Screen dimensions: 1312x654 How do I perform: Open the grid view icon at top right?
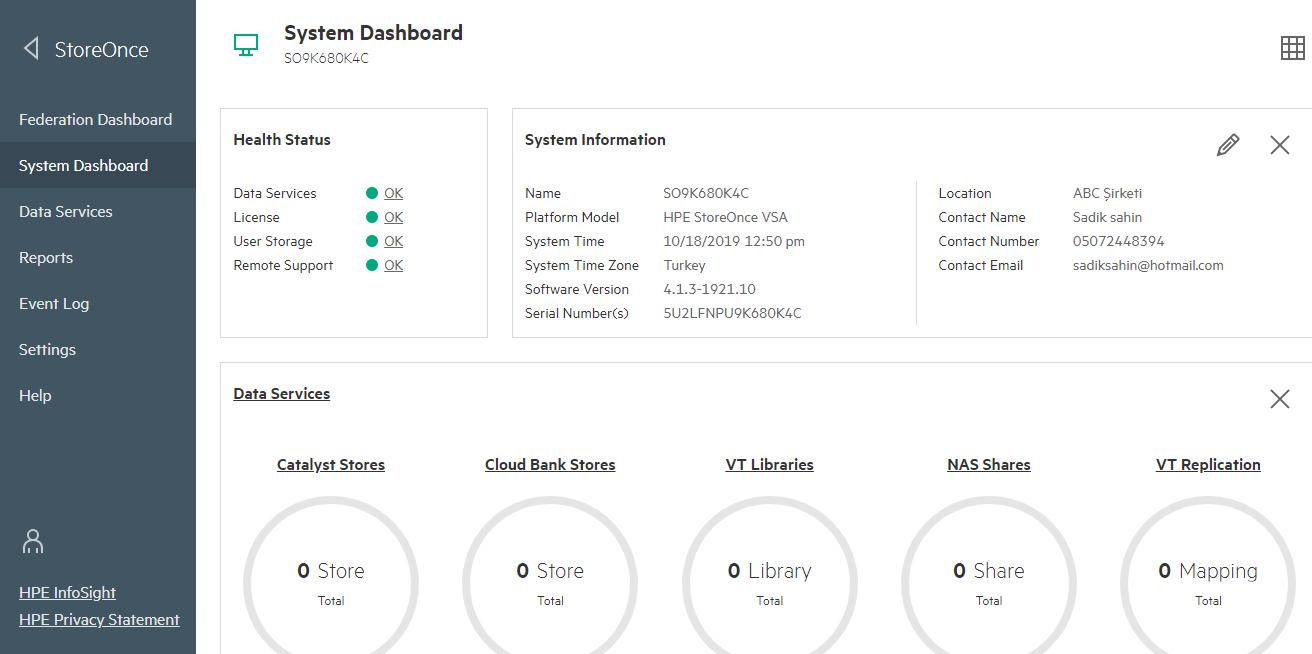1292,48
